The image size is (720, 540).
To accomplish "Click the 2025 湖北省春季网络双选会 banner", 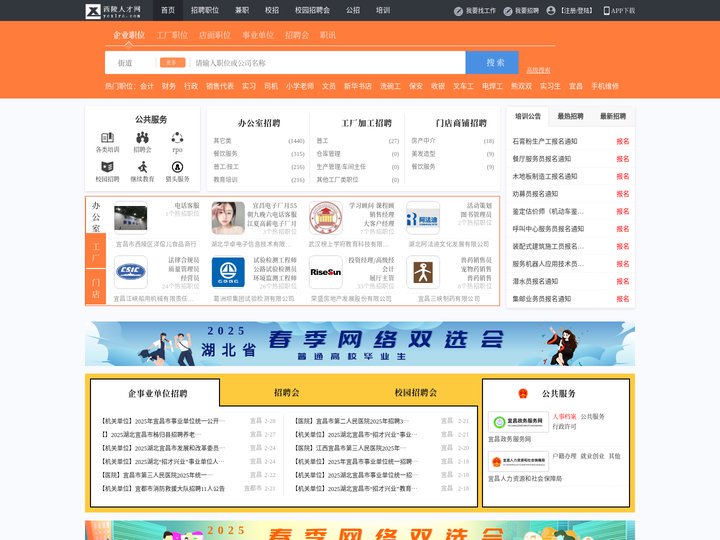I will 360,343.
